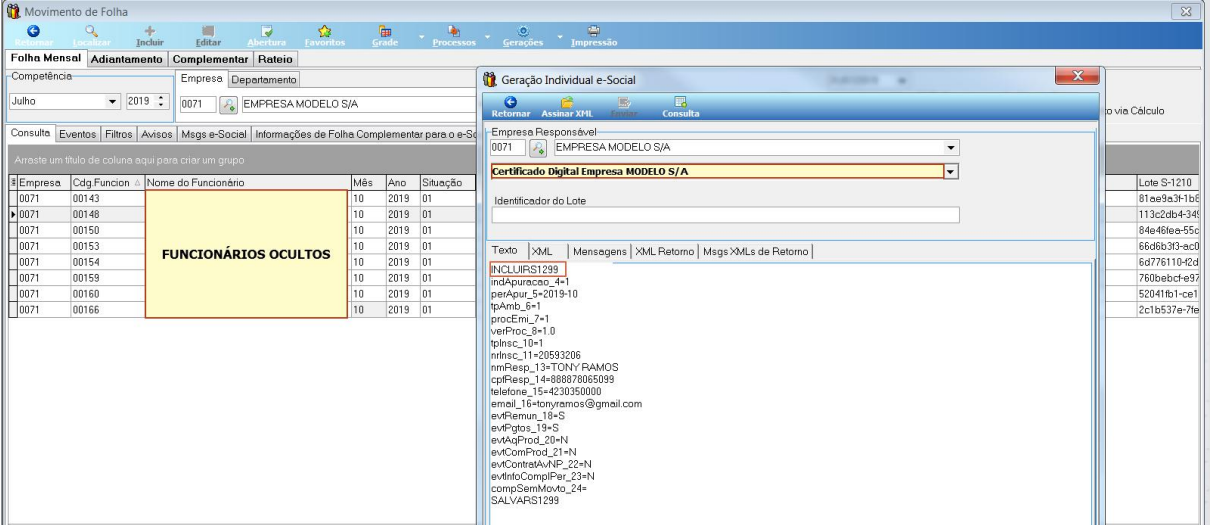Open the Localizar magnifier tool
Viewport: 1210px width, 525px height.
click(x=90, y=36)
